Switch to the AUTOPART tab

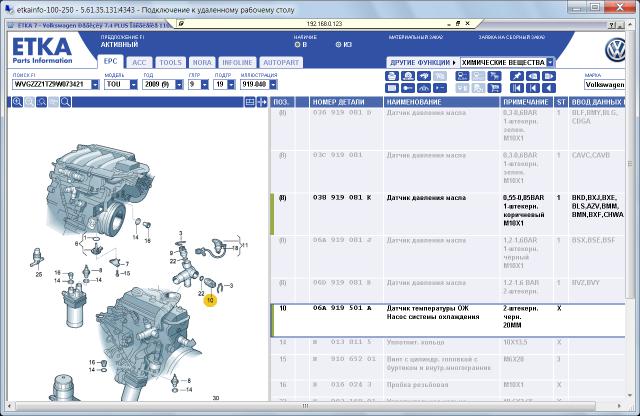tap(281, 62)
